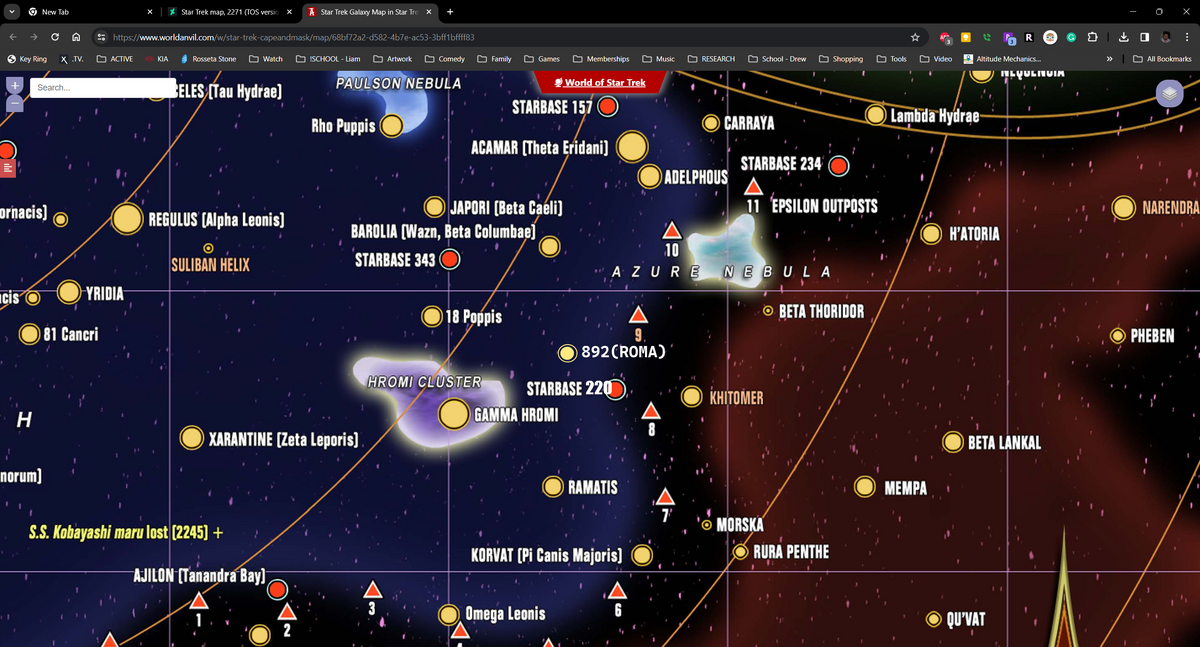Open the Artwork bookmarks folder

(x=393, y=59)
